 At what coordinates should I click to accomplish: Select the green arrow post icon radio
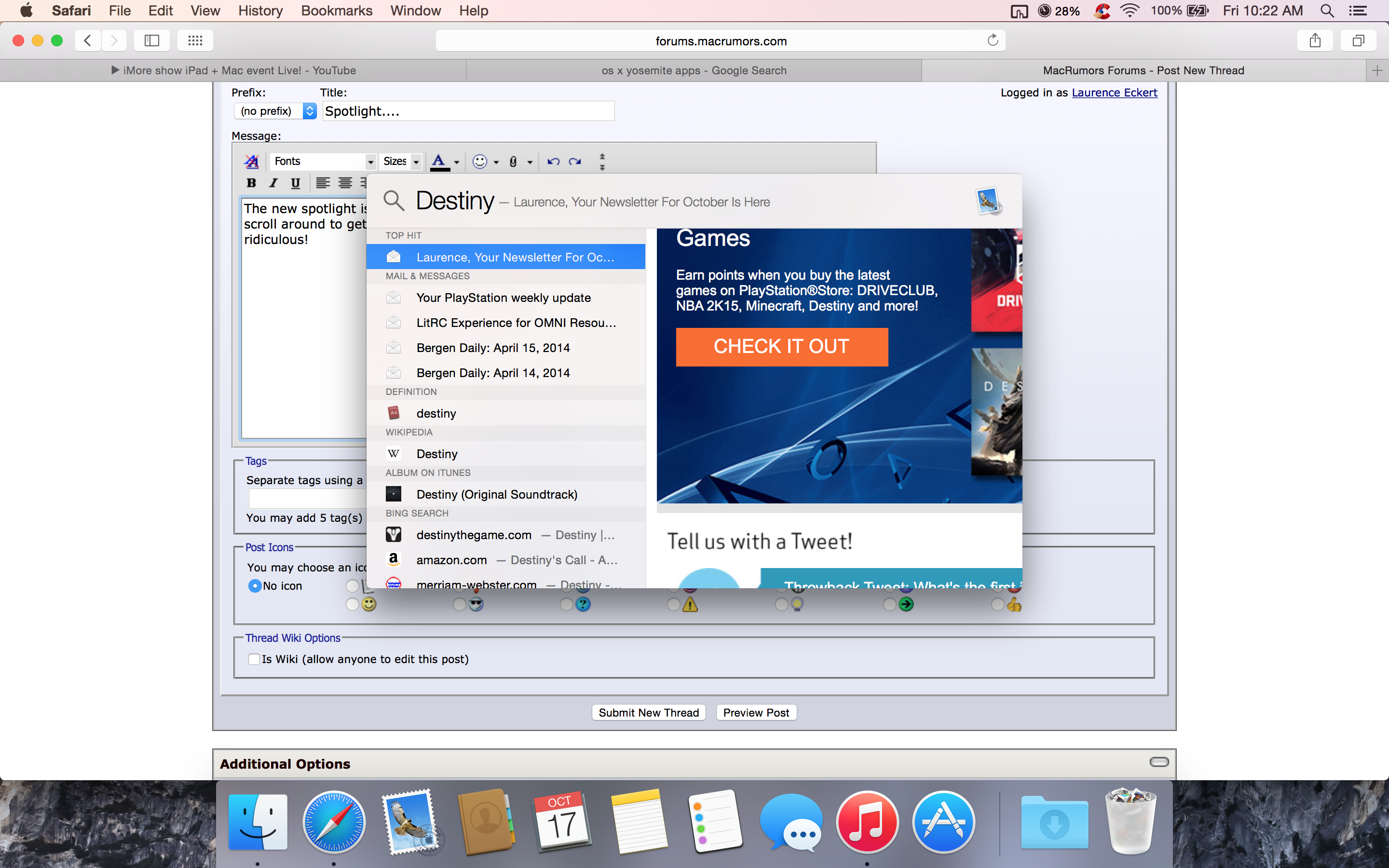pos(890,605)
